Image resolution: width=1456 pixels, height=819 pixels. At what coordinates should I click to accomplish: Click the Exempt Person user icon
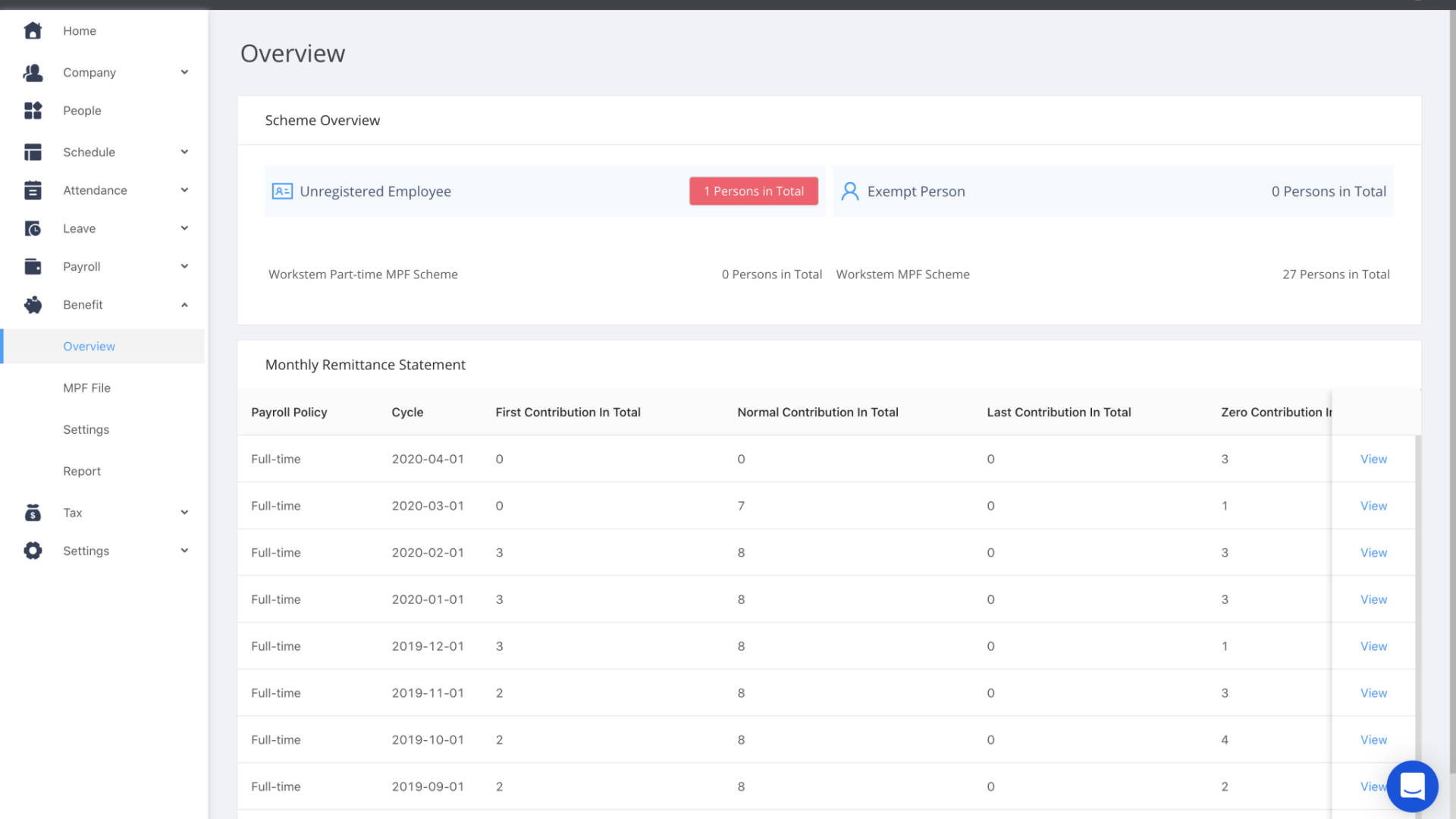(849, 191)
